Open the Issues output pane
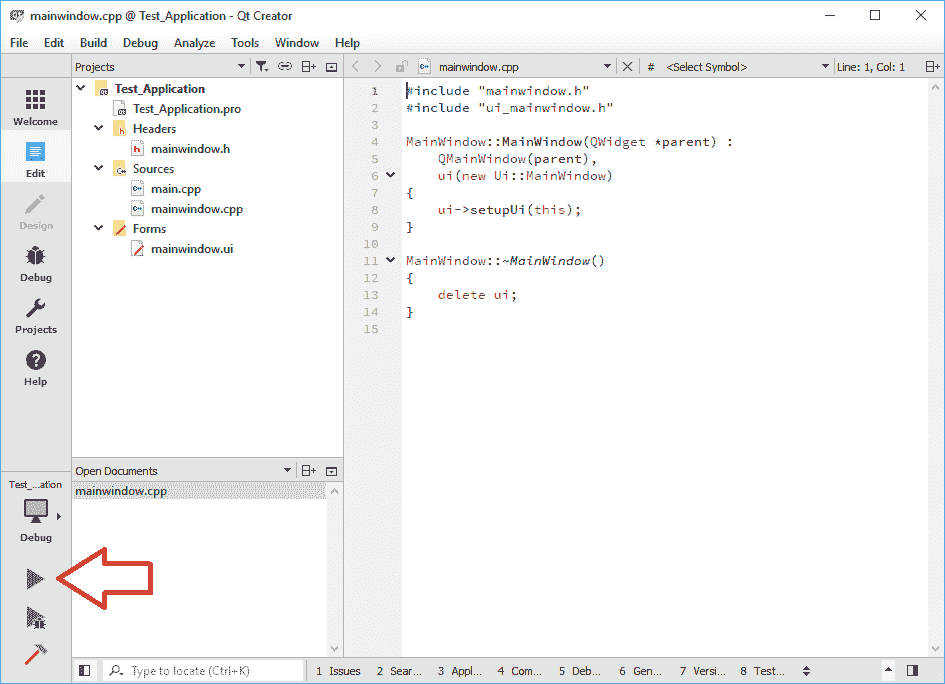 click(338, 671)
